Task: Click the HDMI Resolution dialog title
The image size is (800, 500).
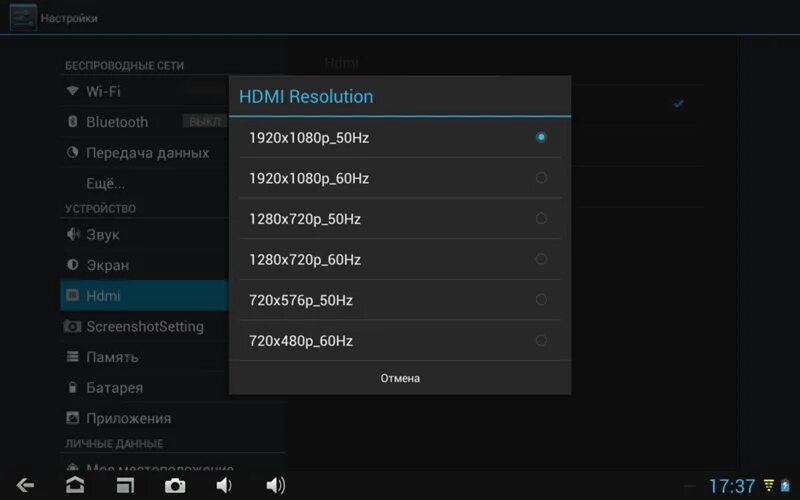Action: pos(306,96)
